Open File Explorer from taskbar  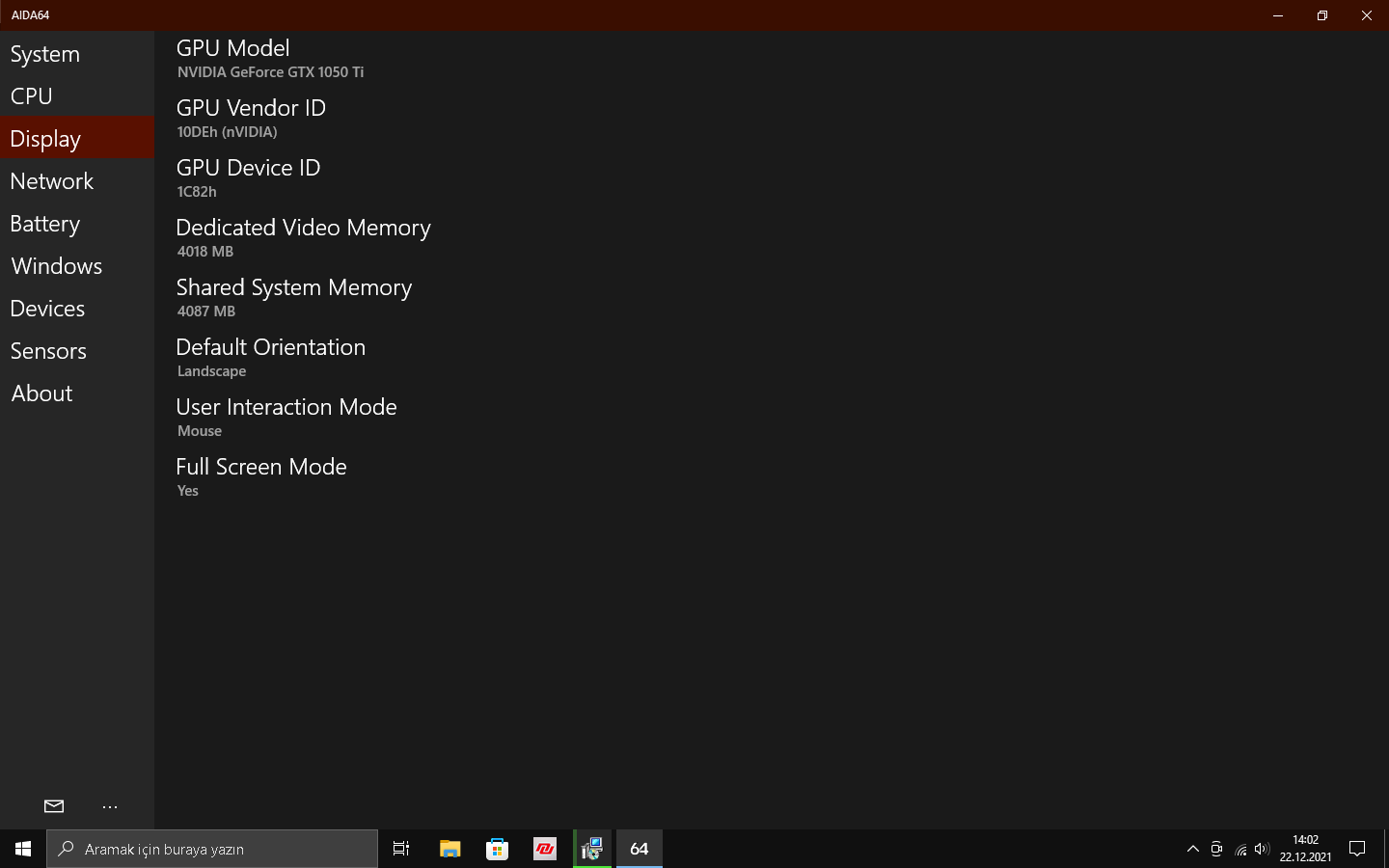[x=449, y=849]
